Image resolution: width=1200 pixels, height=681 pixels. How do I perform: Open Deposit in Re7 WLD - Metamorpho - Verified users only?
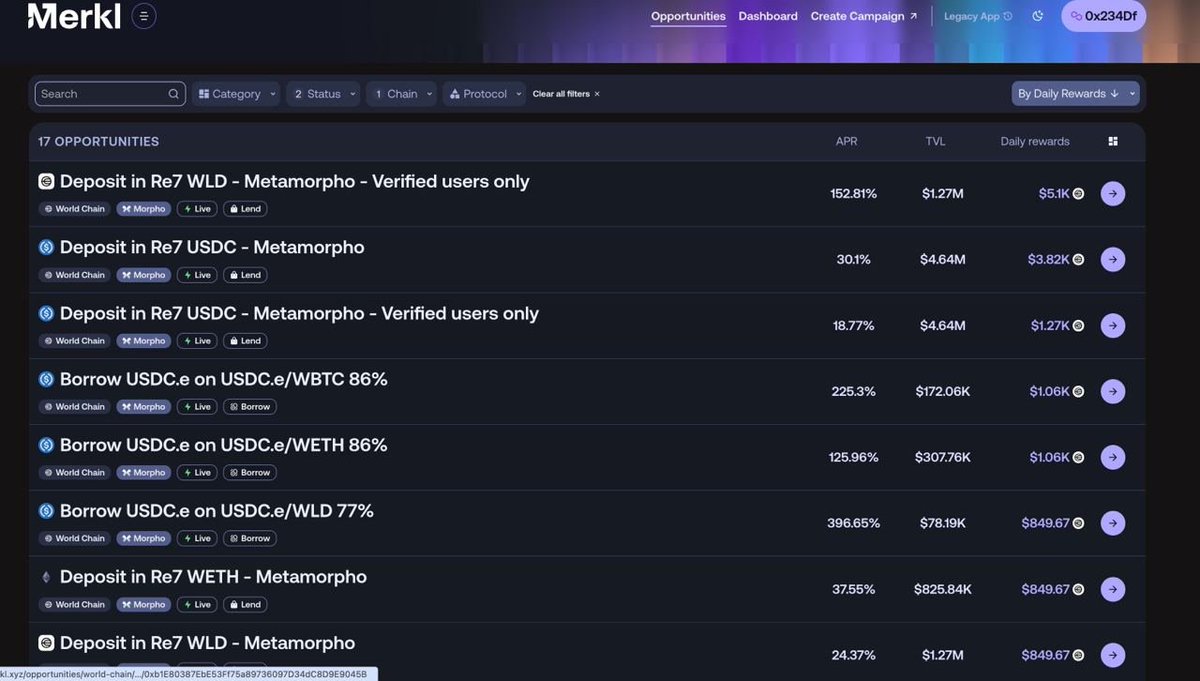coord(294,182)
